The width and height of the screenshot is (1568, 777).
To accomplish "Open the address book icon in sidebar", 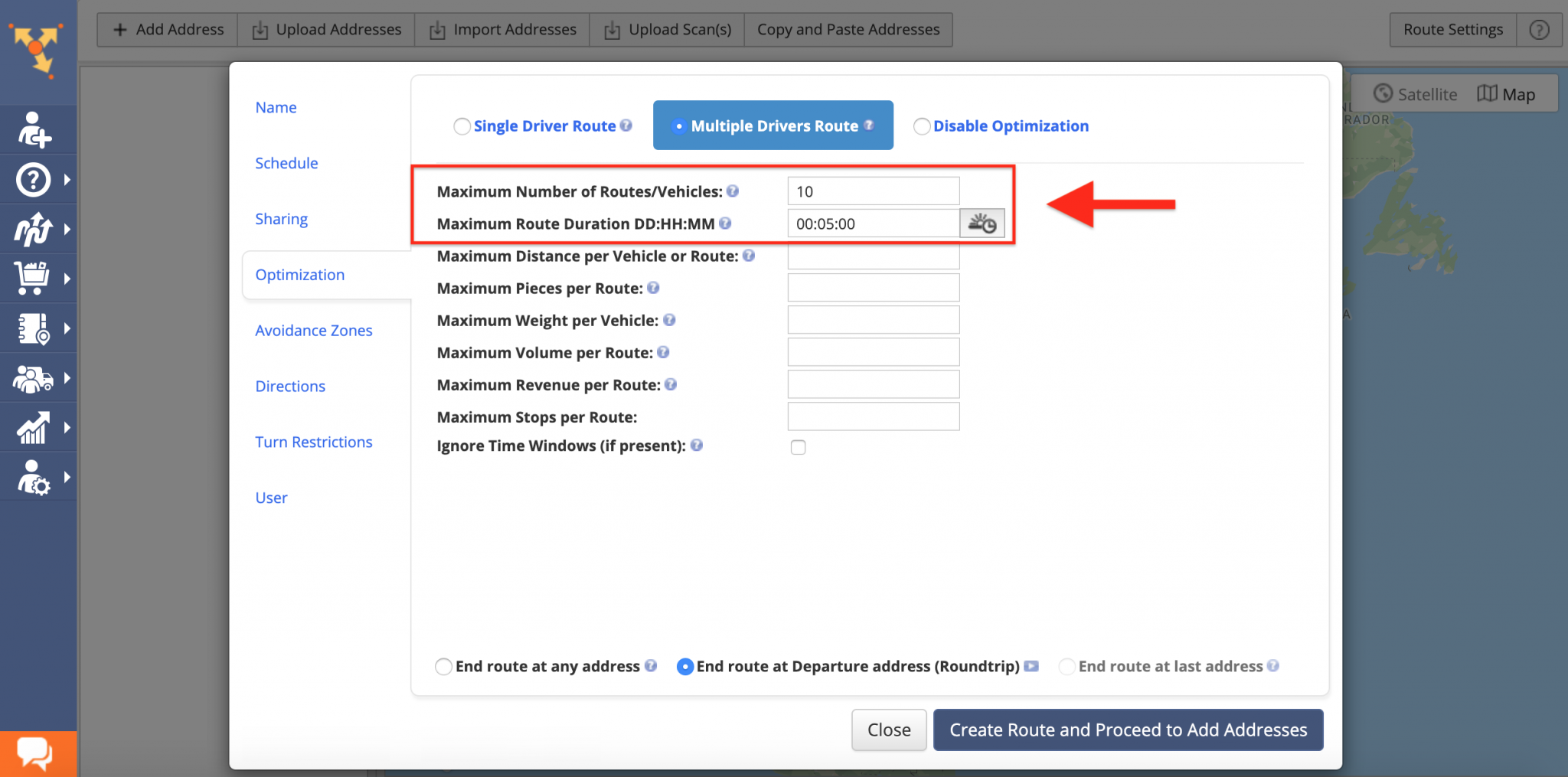I will 32,328.
